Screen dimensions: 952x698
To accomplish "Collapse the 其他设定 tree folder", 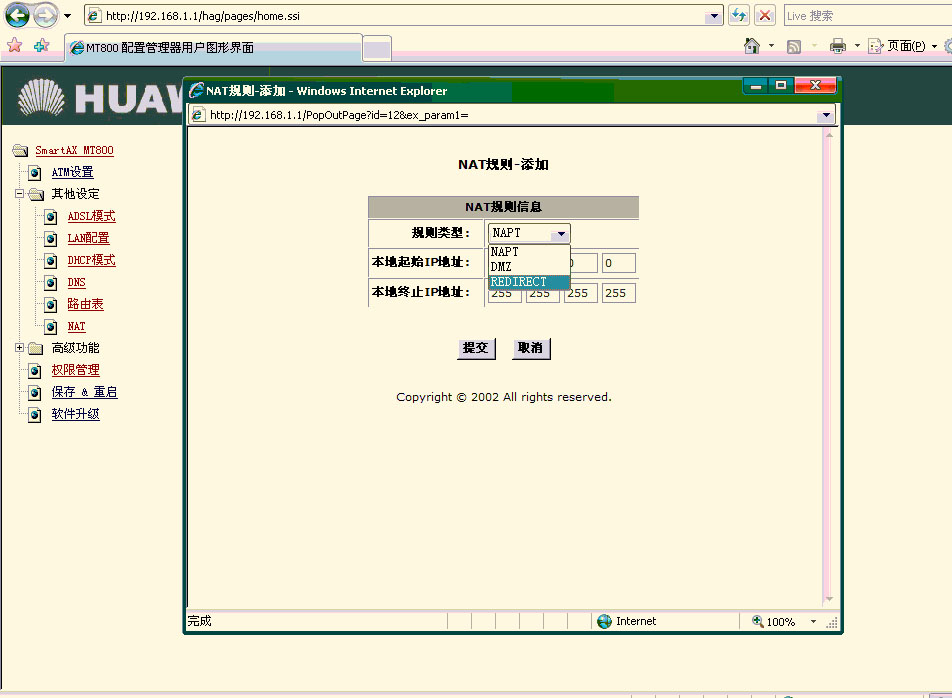I will tap(19, 194).
